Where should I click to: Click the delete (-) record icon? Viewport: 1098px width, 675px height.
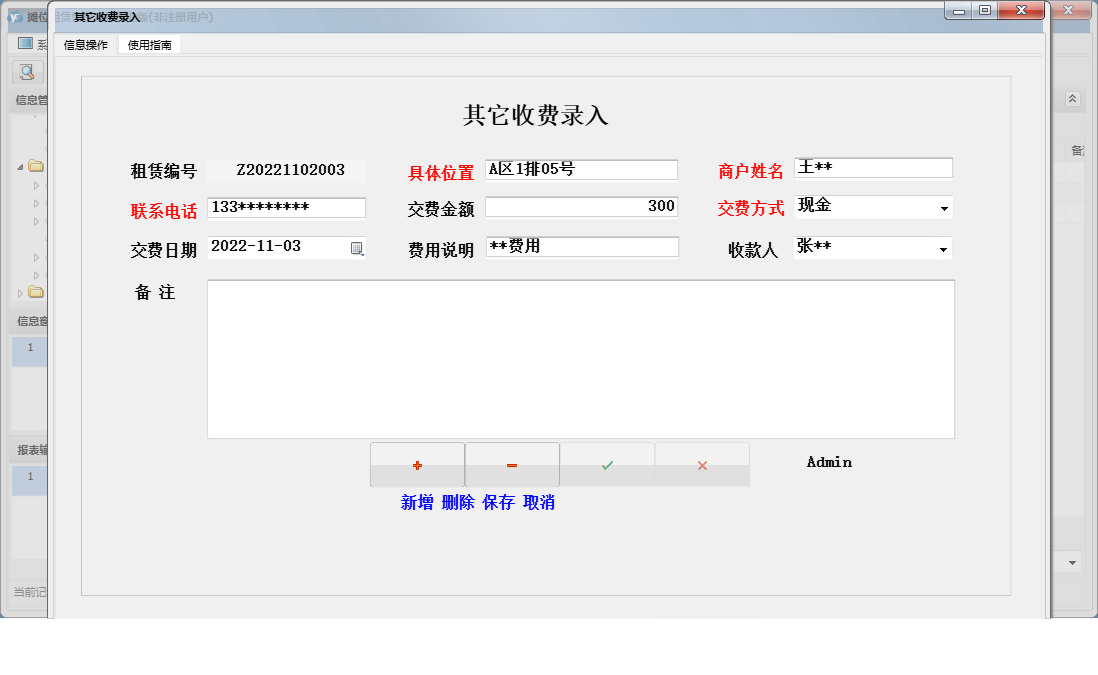pos(512,463)
